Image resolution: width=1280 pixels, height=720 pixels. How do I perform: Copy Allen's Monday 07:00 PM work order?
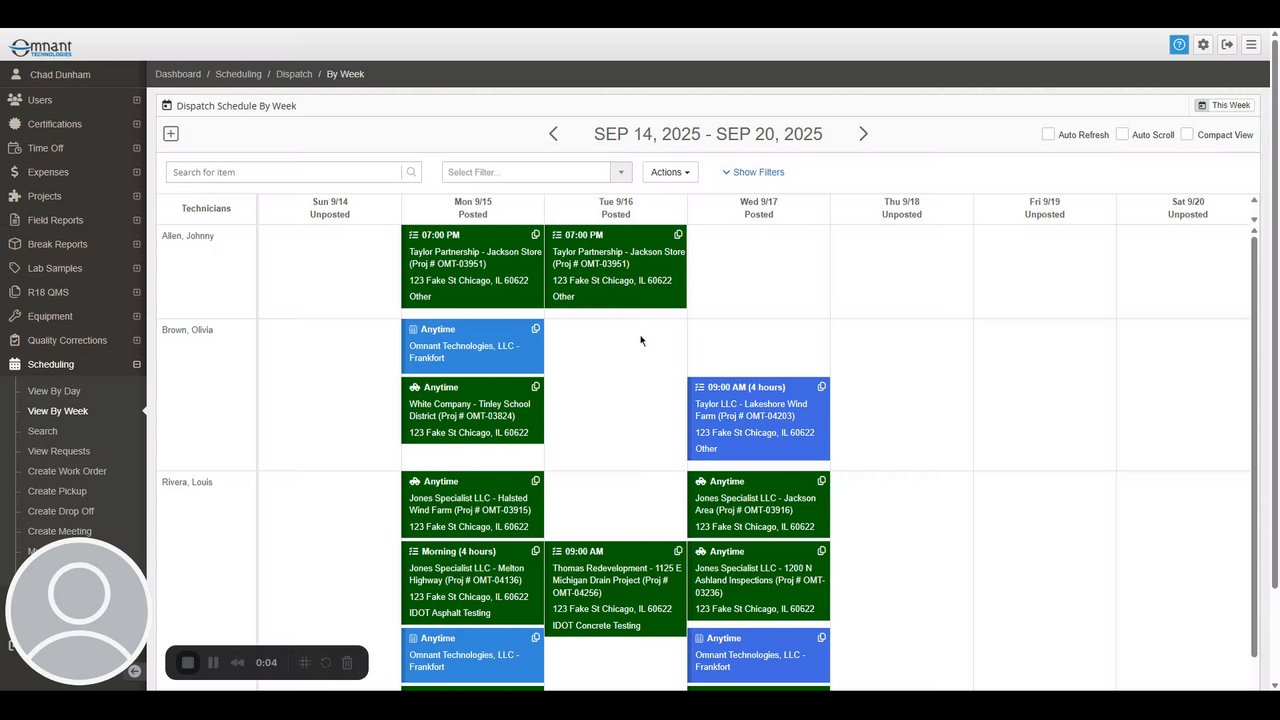pos(535,235)
